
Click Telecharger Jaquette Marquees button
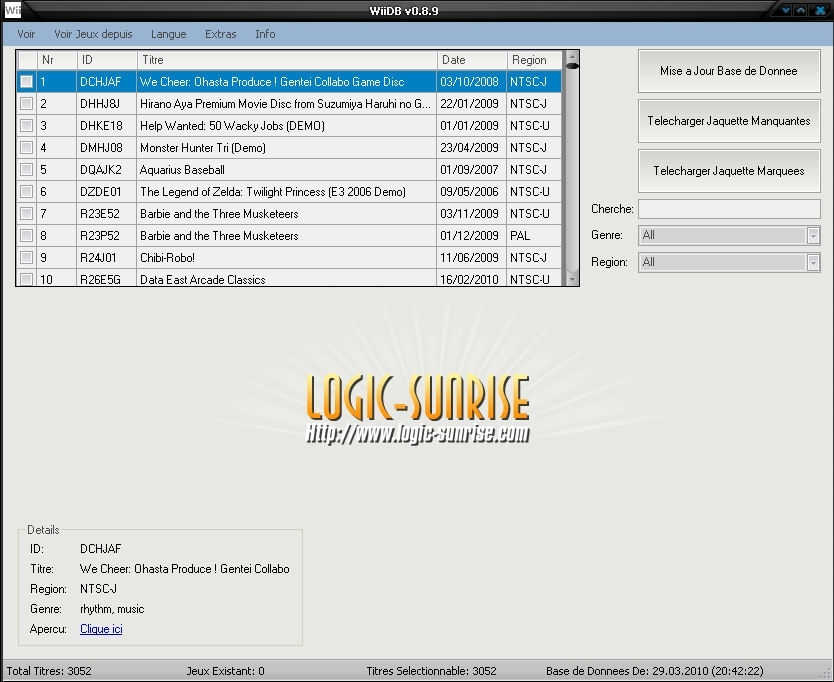click(x=729, y=171)
